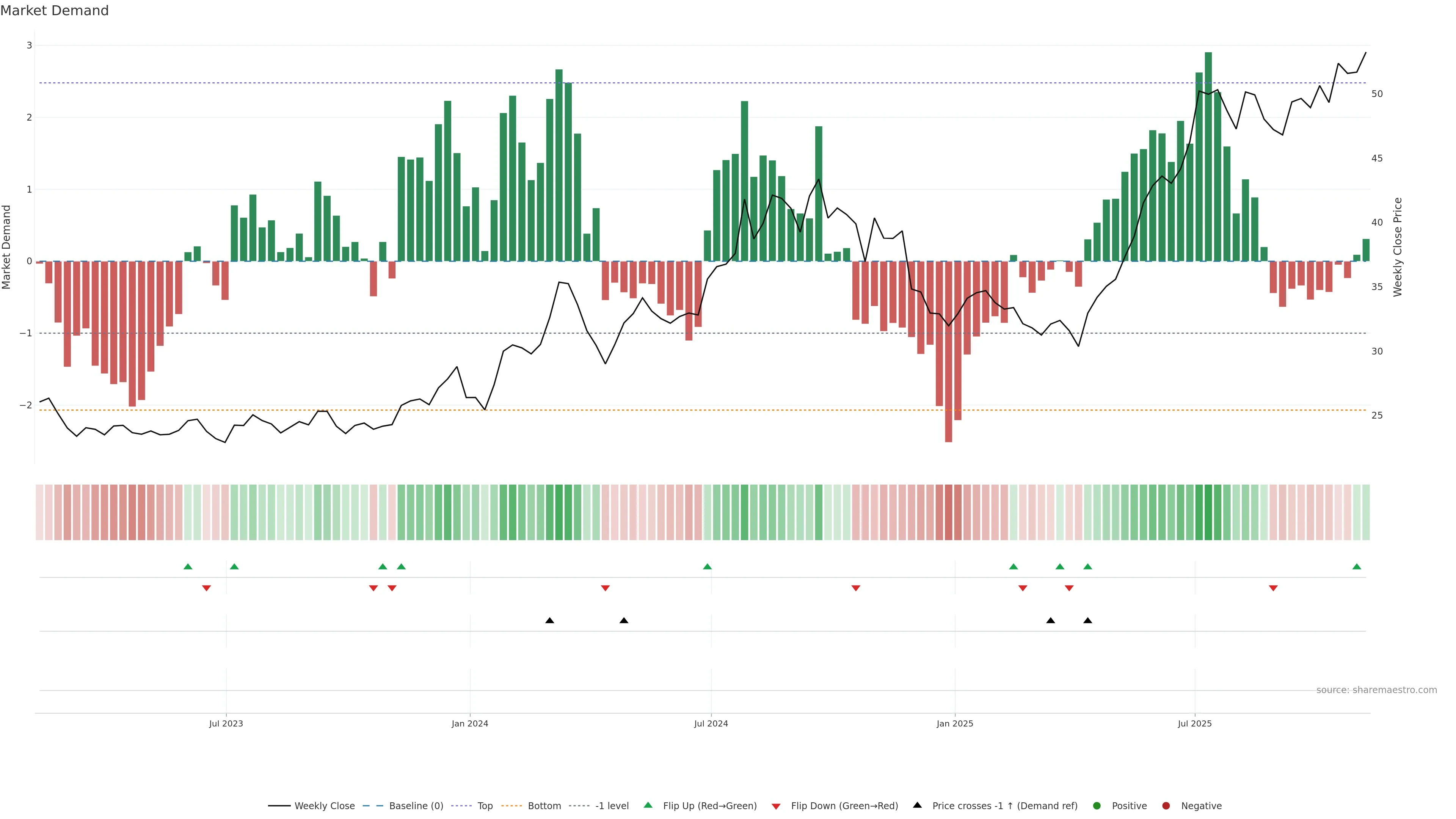
Task: Click the darkest red heatmap cell near Jan 2025
Action: coord(948,512)
